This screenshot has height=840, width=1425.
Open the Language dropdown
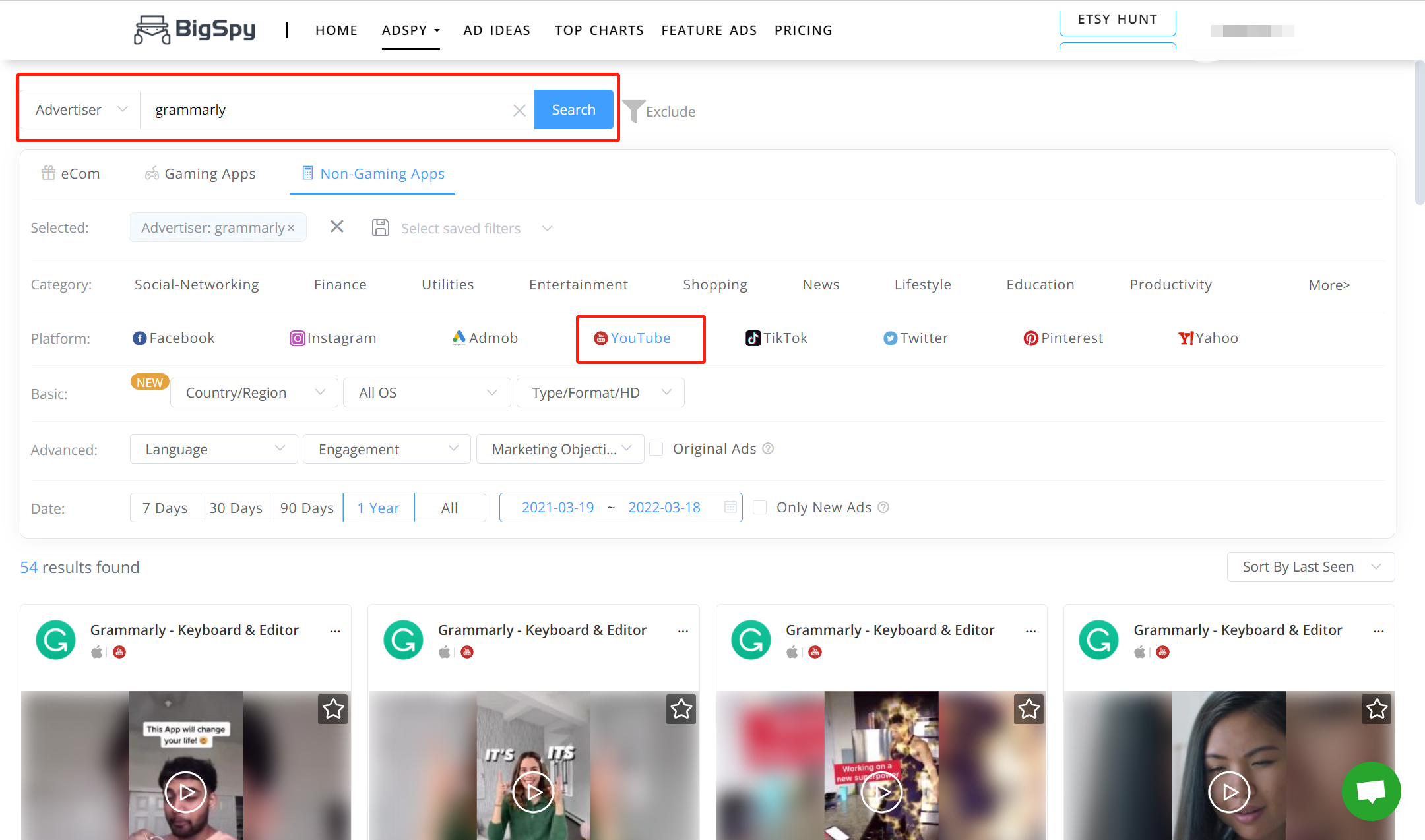(x=214, y=449)
